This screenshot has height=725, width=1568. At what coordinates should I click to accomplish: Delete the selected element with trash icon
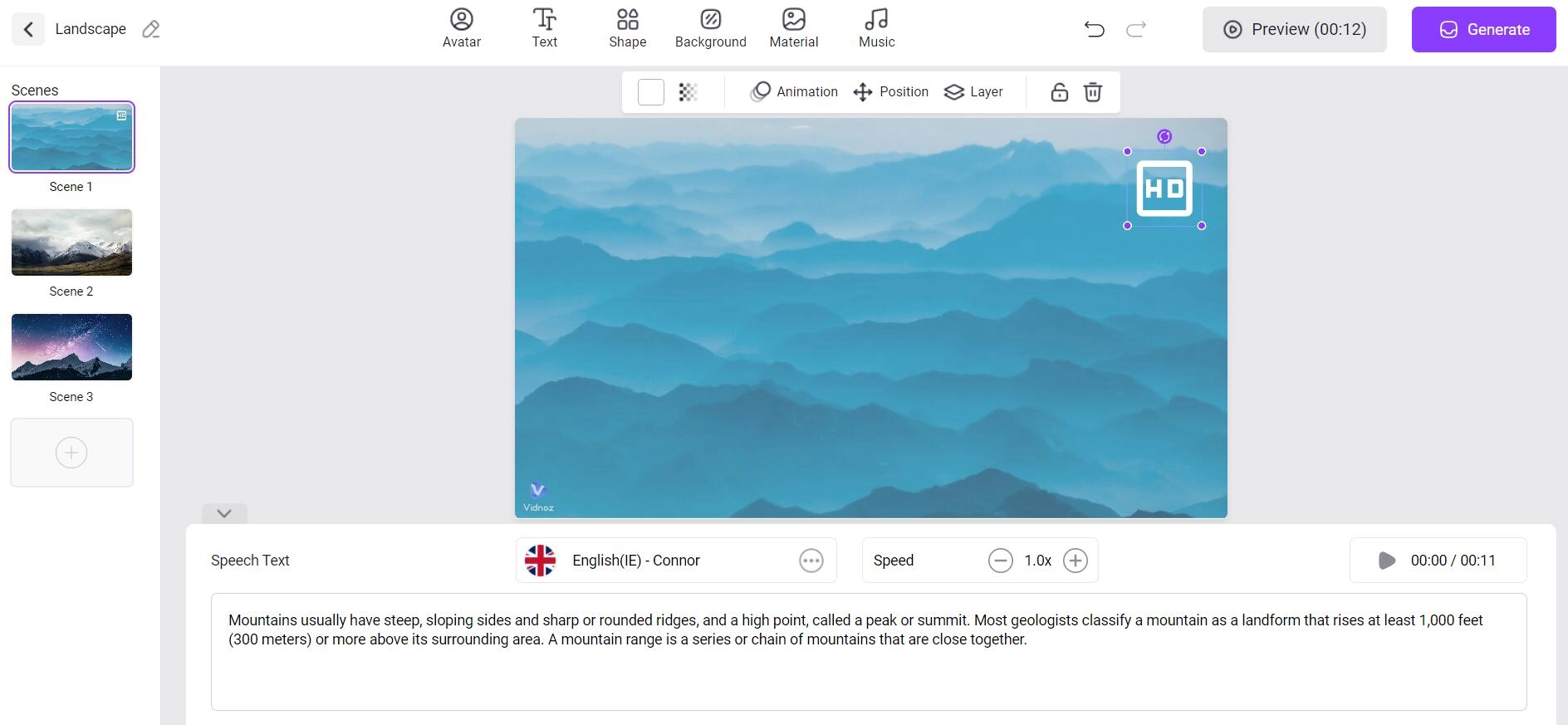tap(1093, 92)
